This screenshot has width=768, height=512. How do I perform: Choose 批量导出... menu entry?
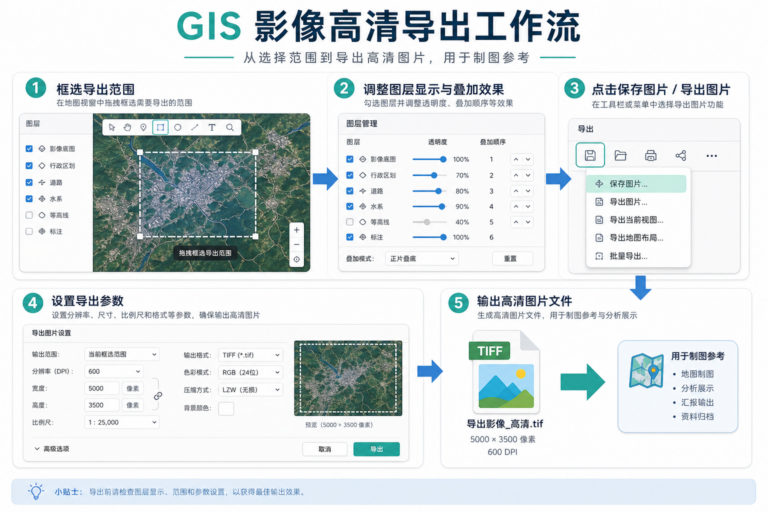[x=636, y=256]
